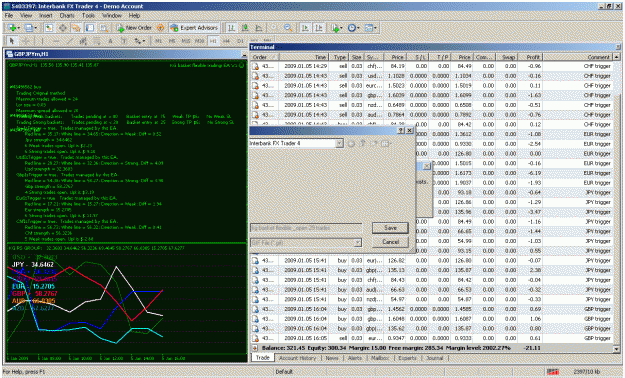Switch timeframe to H1

(213, 41)
